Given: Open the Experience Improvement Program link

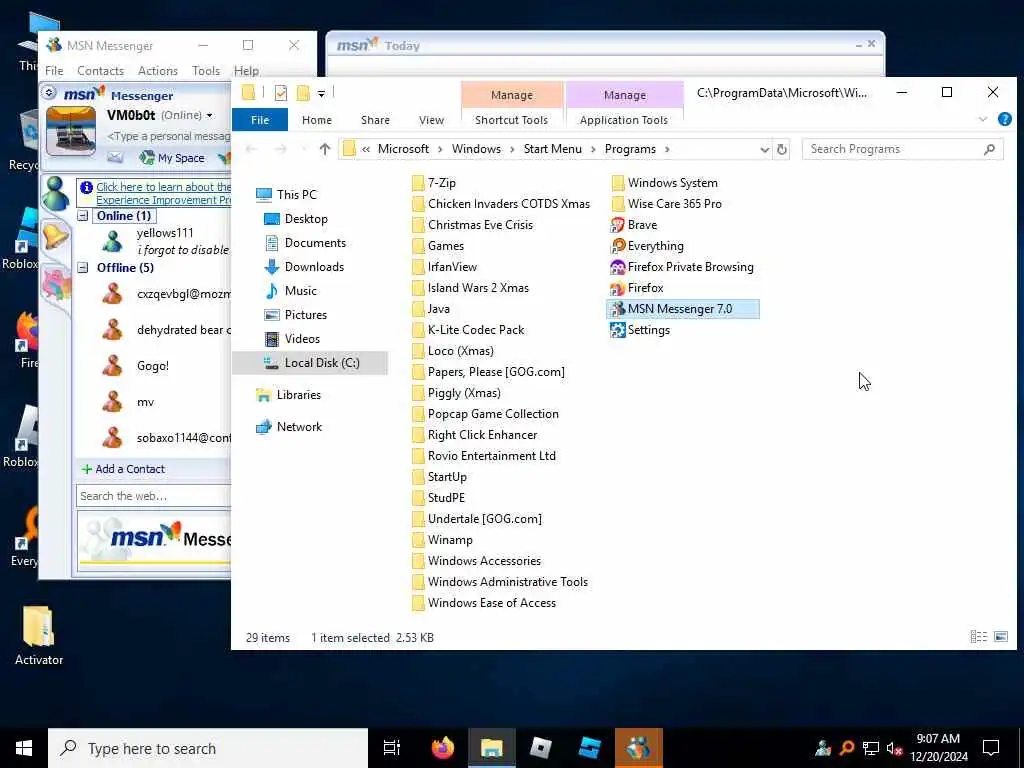Looking at the screenshot, I should pos(163,193).
